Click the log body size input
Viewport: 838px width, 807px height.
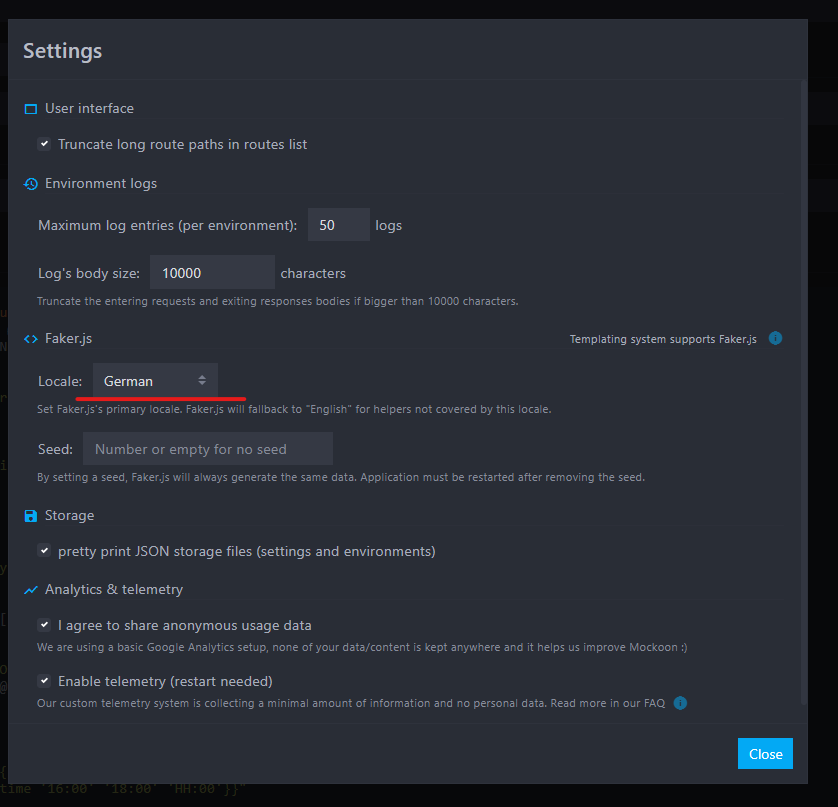pyautogui.click(x=211, y=271)
